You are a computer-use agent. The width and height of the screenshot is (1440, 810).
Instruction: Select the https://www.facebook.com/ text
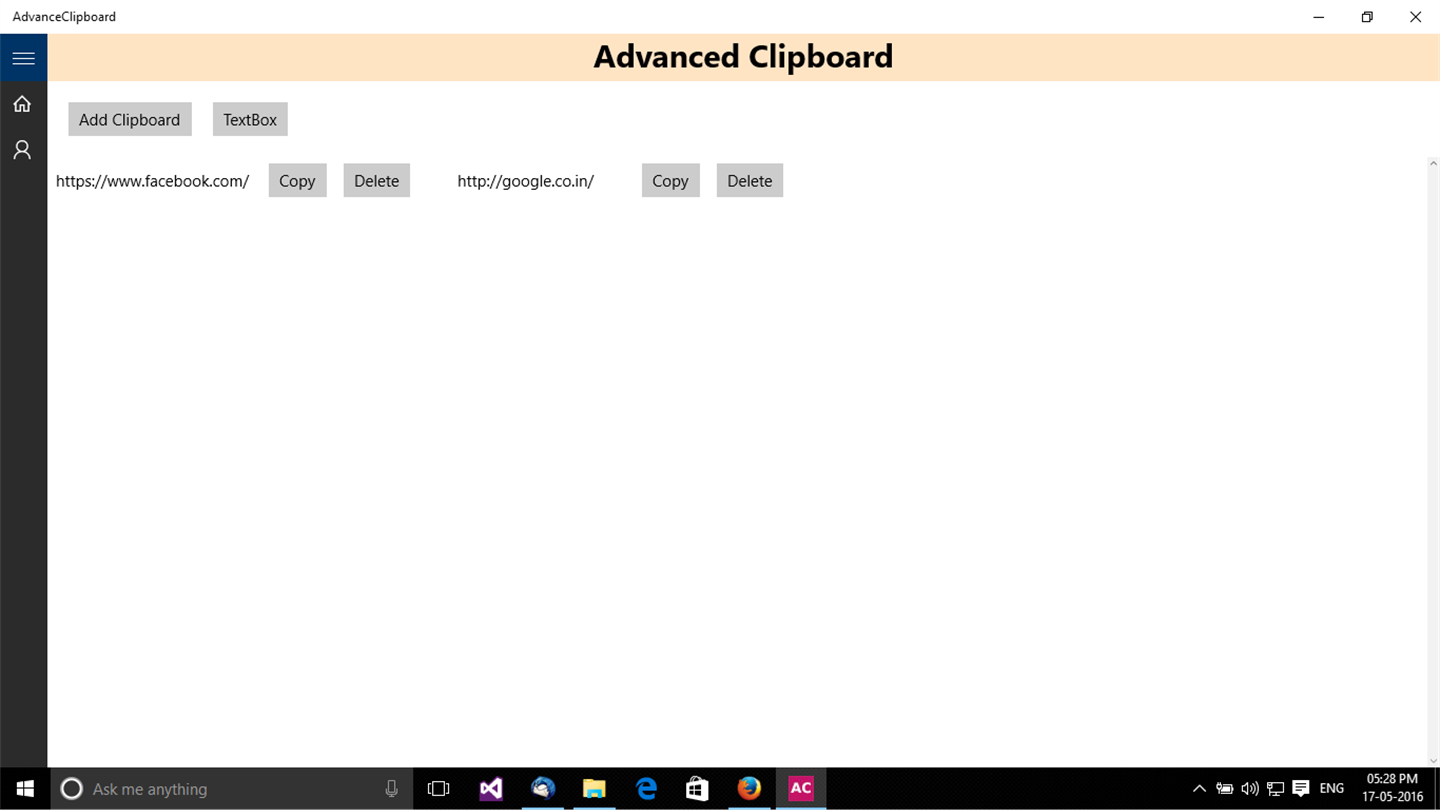(153, 181)
